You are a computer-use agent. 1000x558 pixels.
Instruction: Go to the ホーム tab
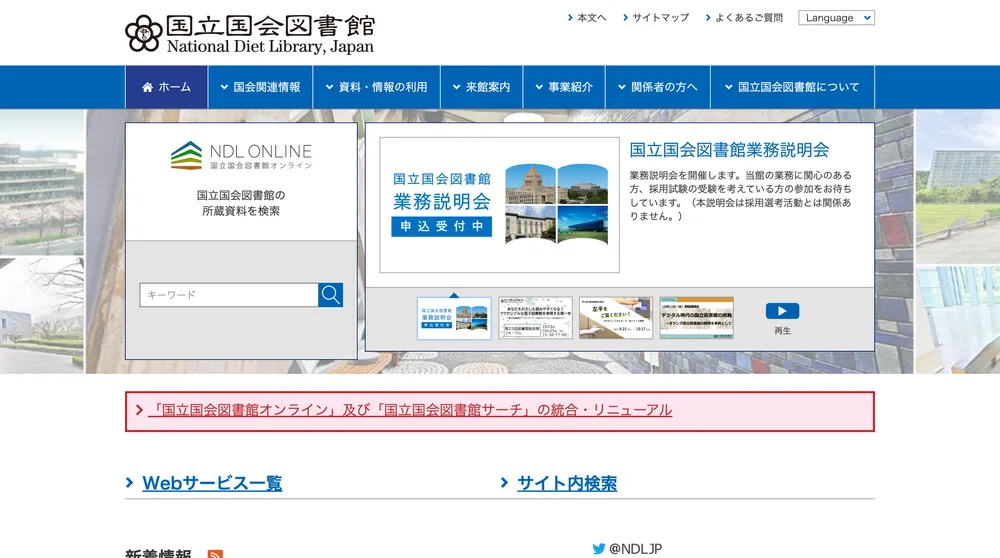pos(166,87)
